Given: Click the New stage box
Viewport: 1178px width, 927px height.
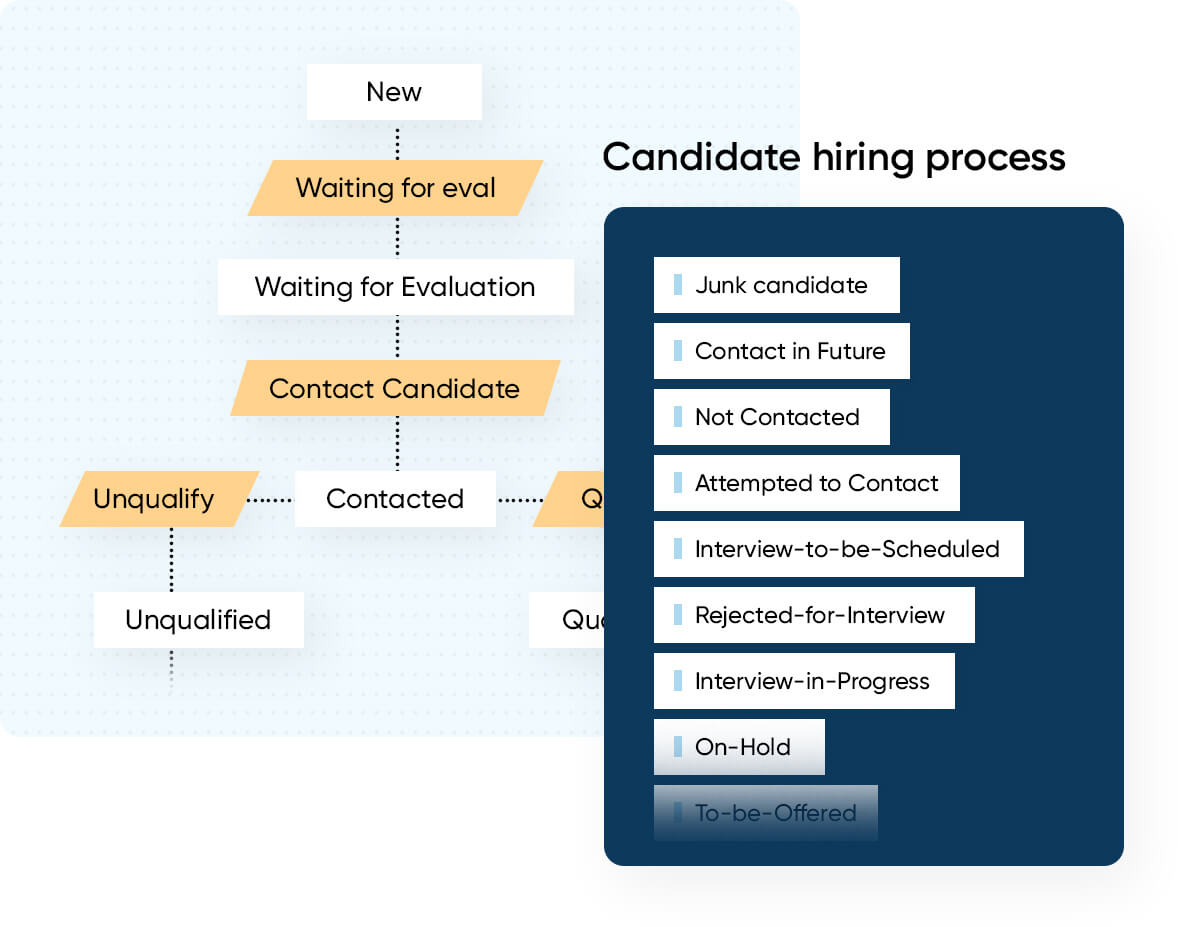Looking at the screenshot, I should [x=394, y=92].
